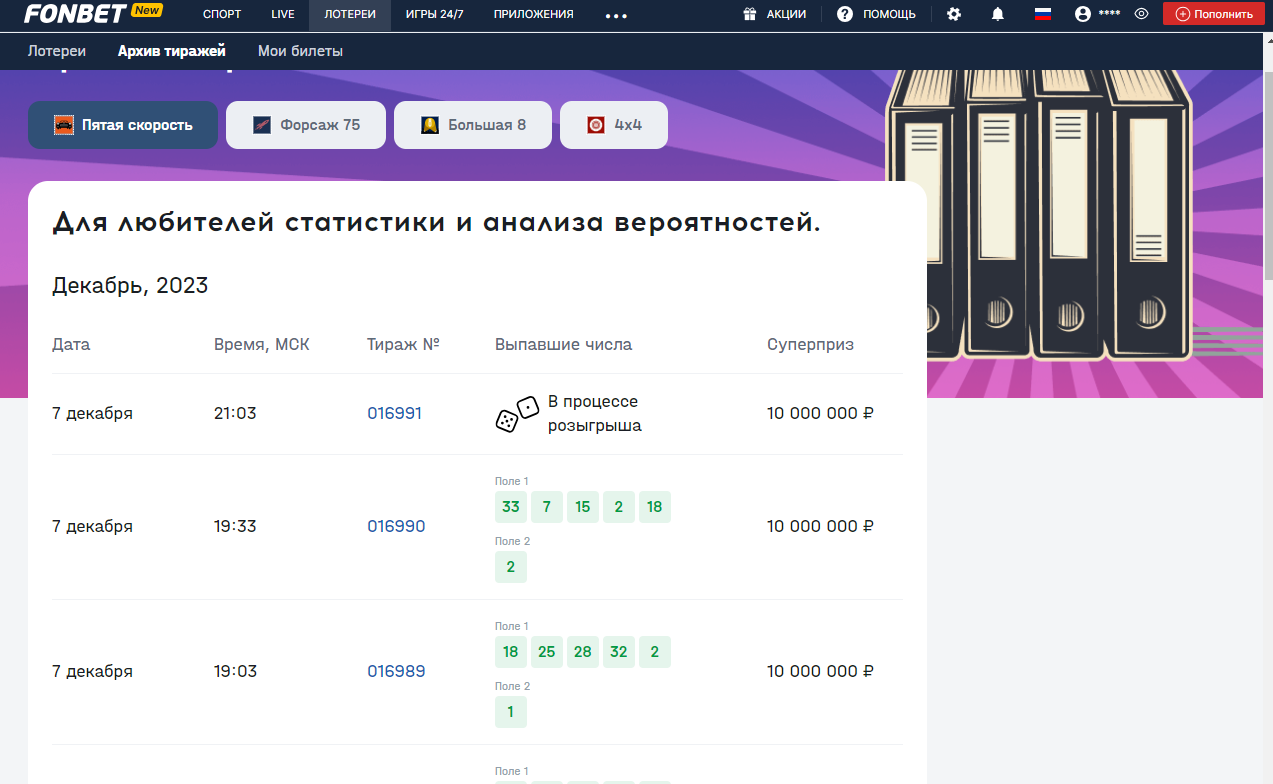Select the ЛОТЕРЕИ menu item

(350, 15)
